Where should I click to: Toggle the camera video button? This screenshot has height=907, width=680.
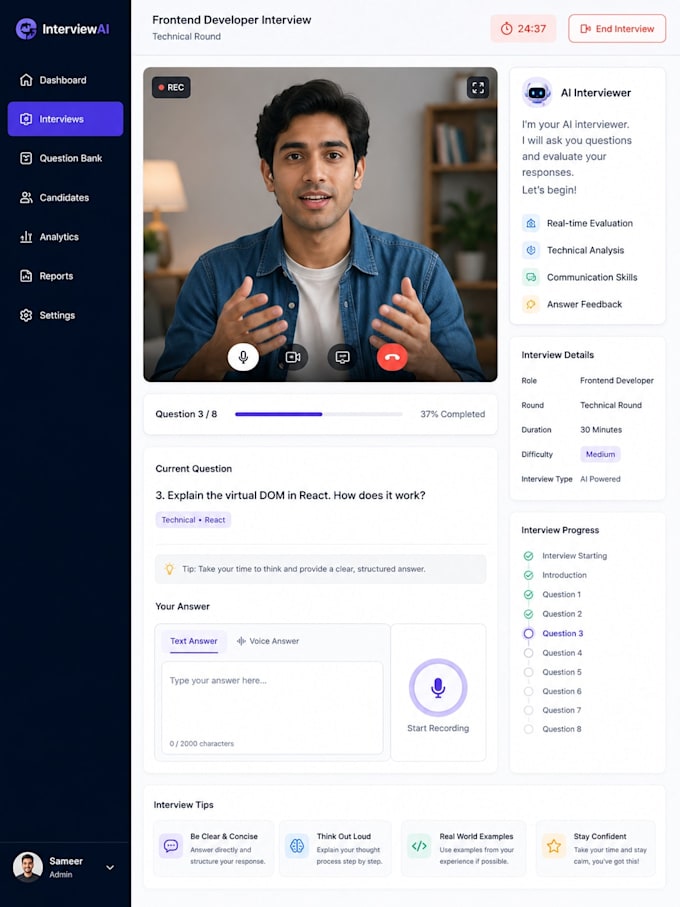[x=293, y=357]
